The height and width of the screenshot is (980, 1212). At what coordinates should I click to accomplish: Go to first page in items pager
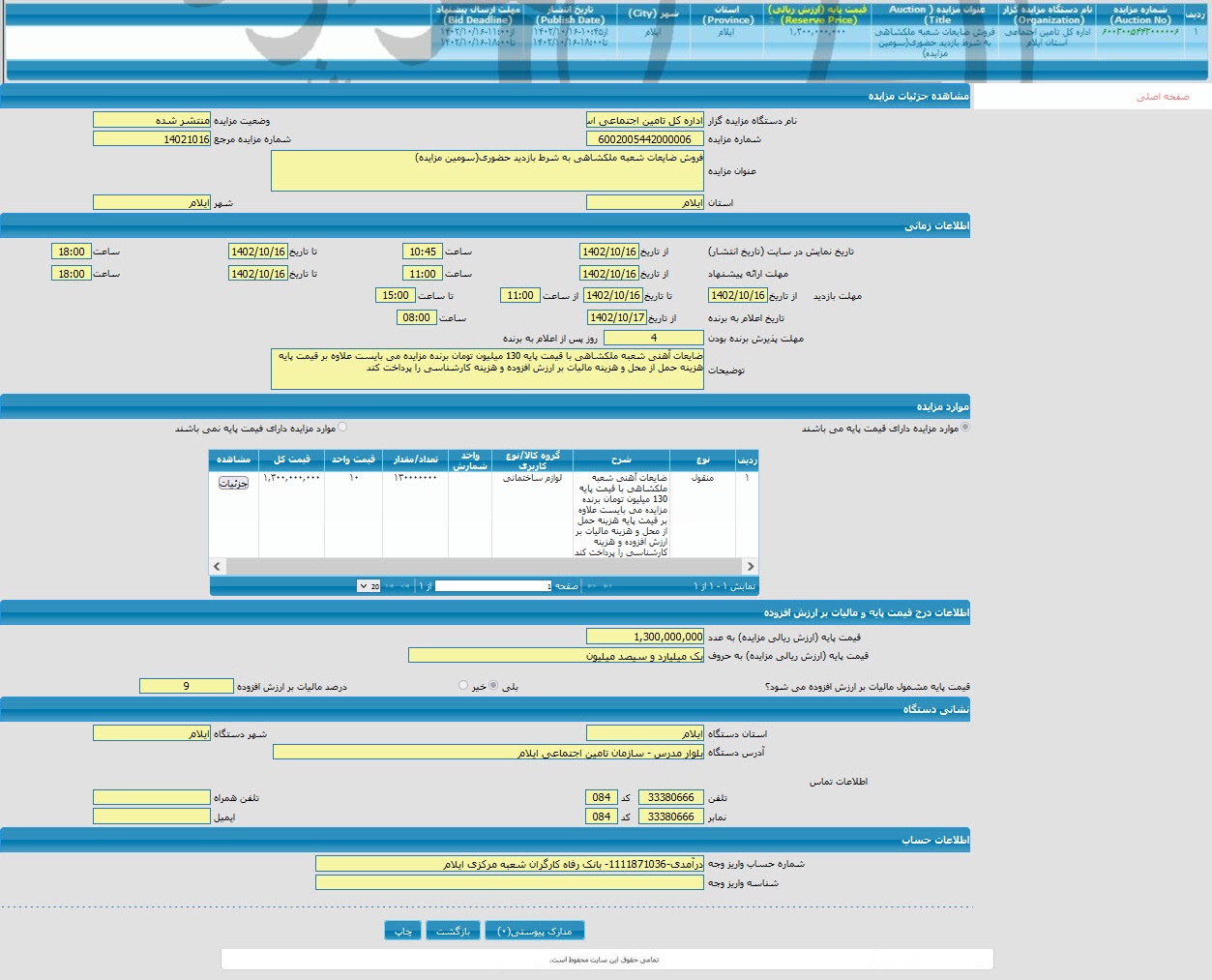[x=607, y=586]
